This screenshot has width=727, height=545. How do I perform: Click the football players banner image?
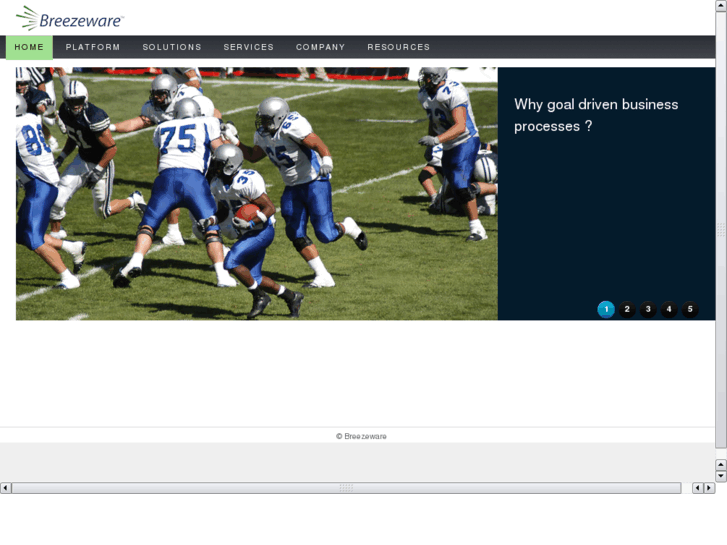pyautogui.click(x=257, y=193)
